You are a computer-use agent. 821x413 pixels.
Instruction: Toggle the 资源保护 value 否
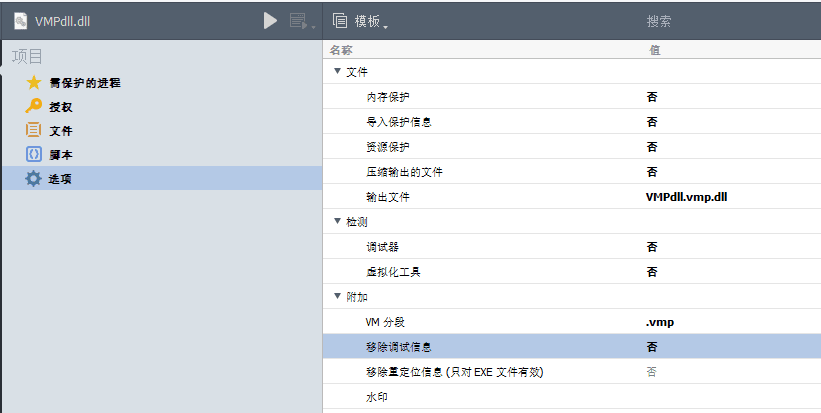click(651, 147)
